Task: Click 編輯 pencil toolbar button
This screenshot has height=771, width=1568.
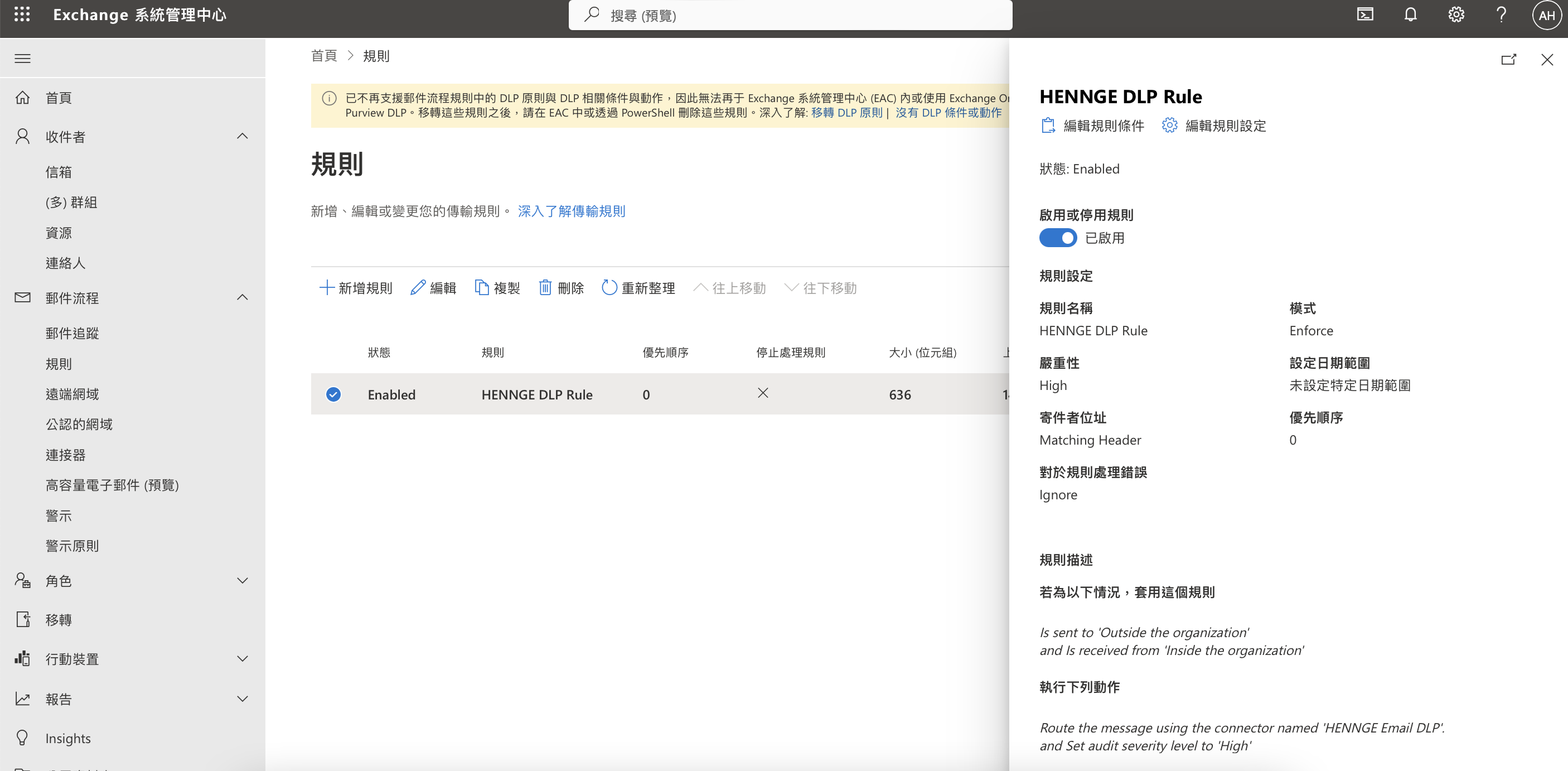Action: coord(433,288)
